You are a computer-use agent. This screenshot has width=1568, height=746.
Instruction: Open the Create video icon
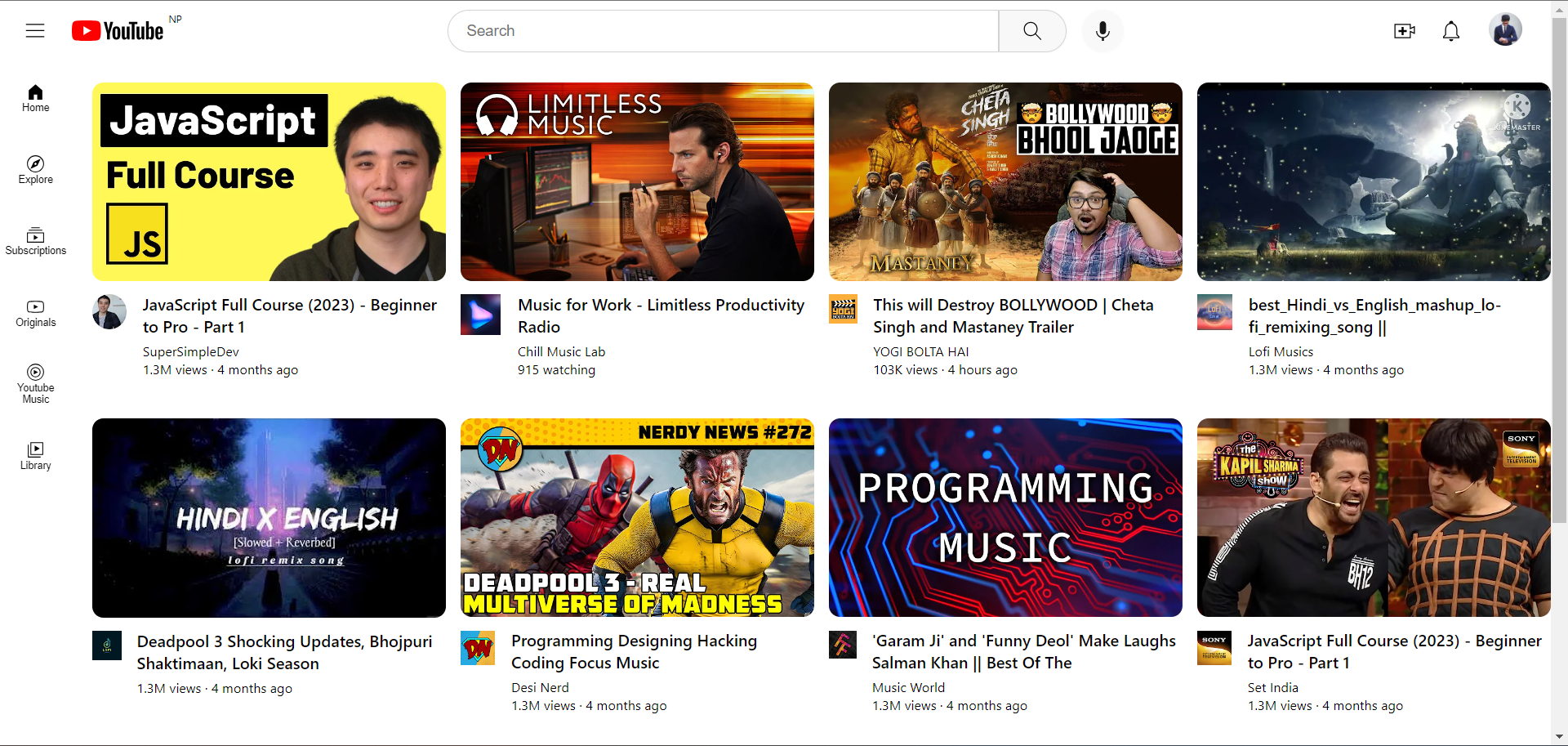pyautogui.click(x=1404, y=31)
